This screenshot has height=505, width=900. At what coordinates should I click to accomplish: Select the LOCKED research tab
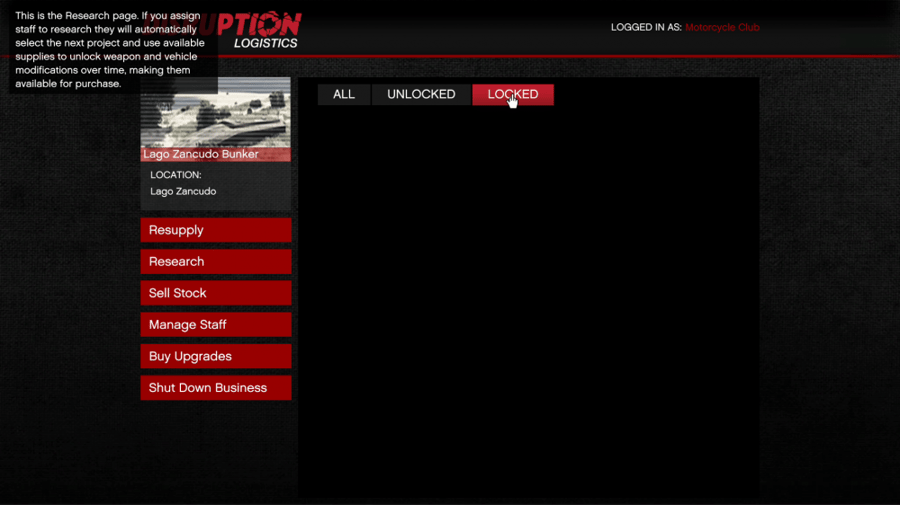point(513,95)
